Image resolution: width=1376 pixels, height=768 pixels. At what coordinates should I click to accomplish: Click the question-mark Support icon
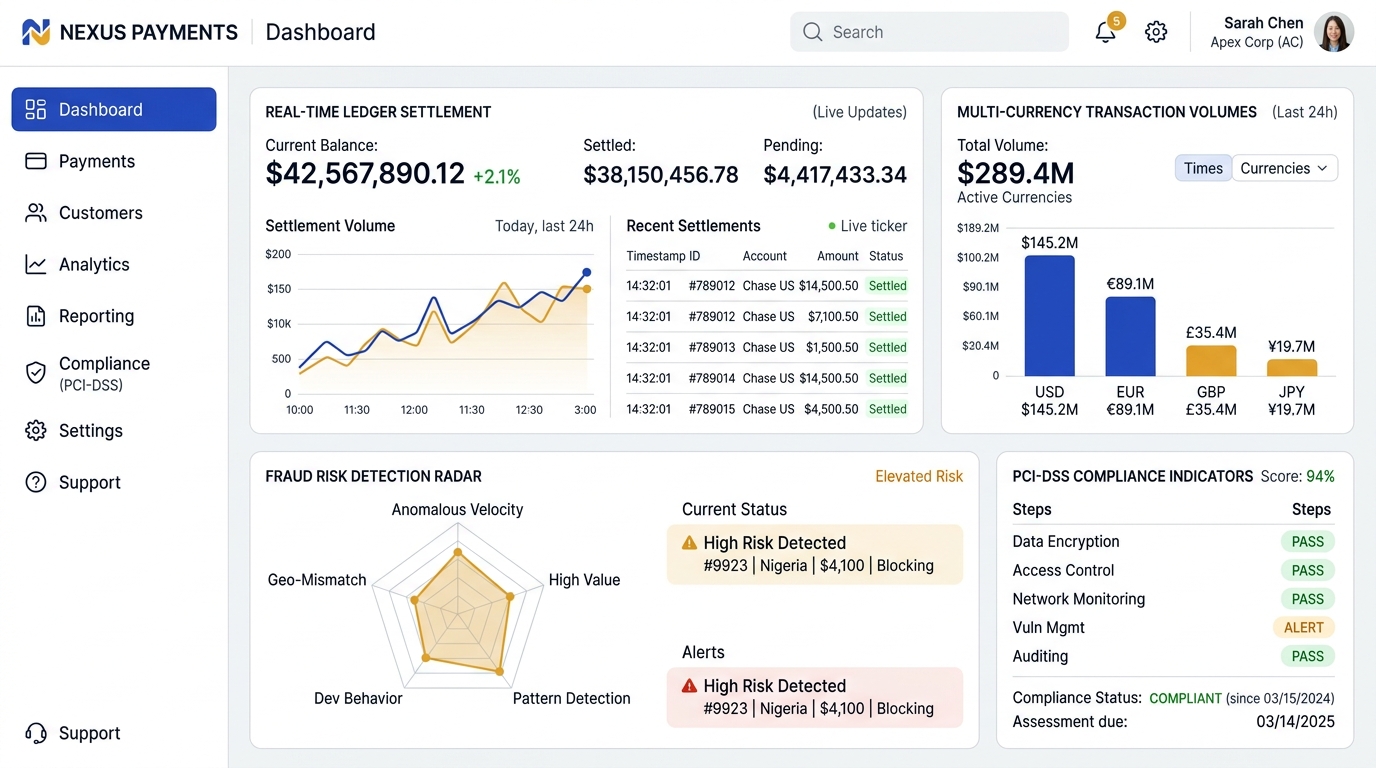tap(36, 482)
